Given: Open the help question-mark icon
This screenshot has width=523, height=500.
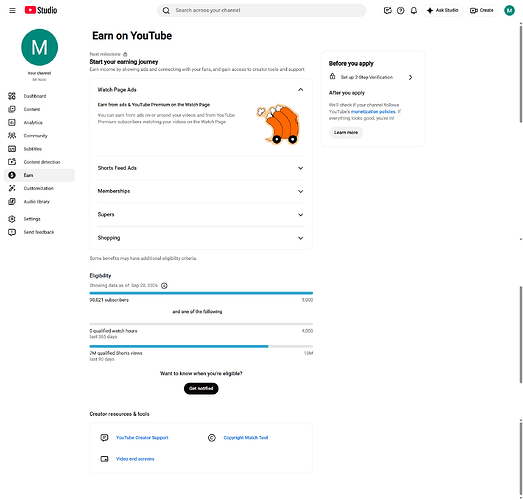Looking at the screenshot, I should click(x=401, y=10).
